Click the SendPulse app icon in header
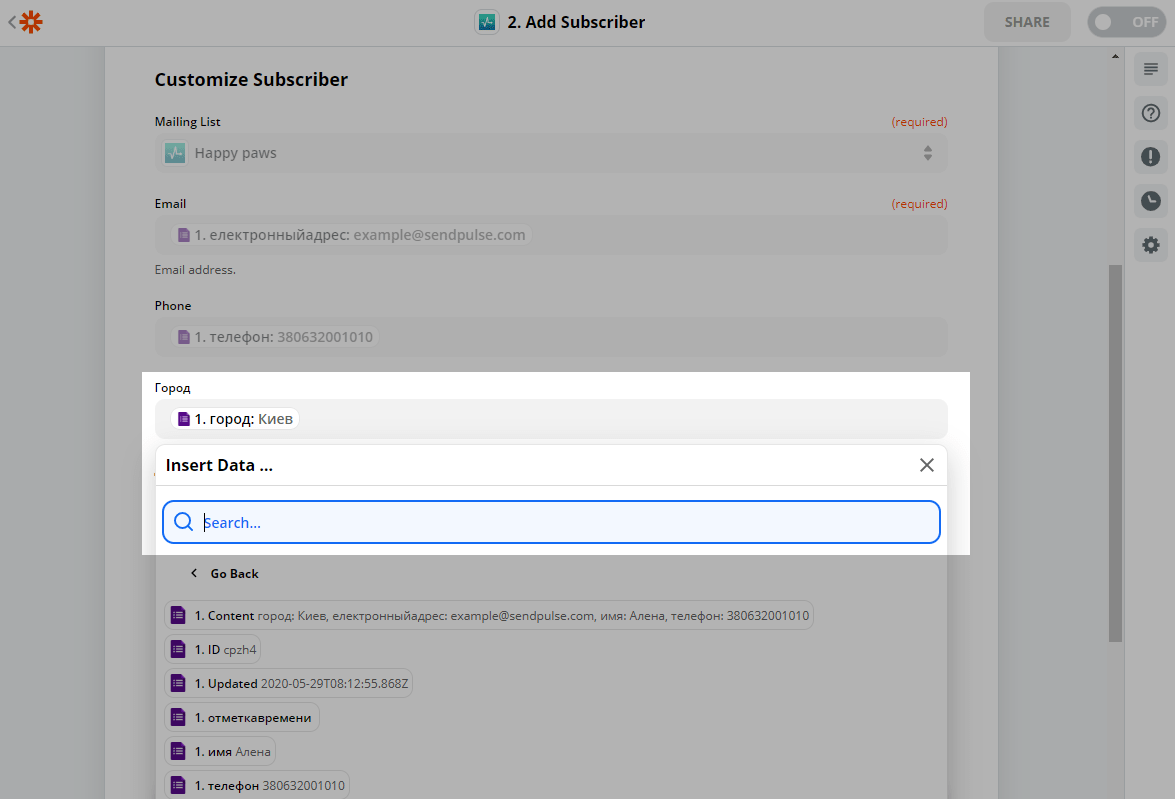Screen dimensions: 1175x799 coord(487,22)
